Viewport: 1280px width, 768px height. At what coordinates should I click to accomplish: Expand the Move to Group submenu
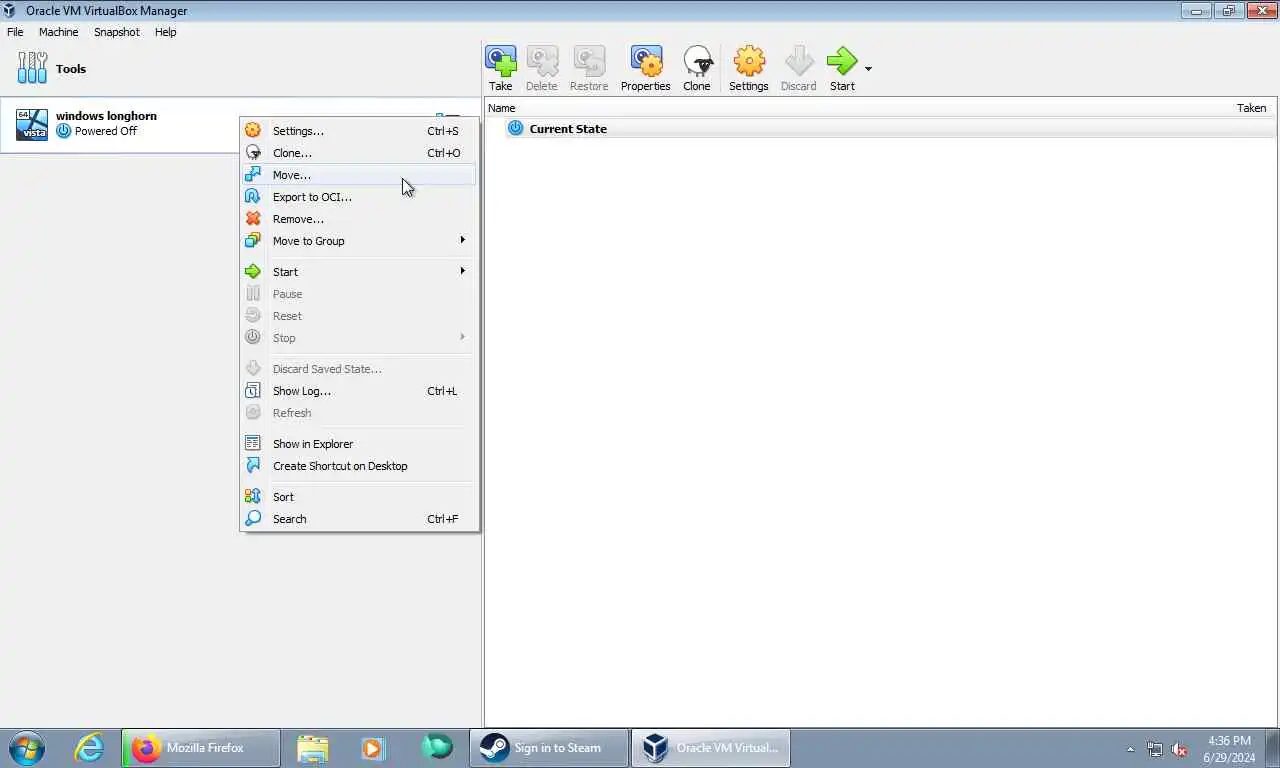click(359, 241)
